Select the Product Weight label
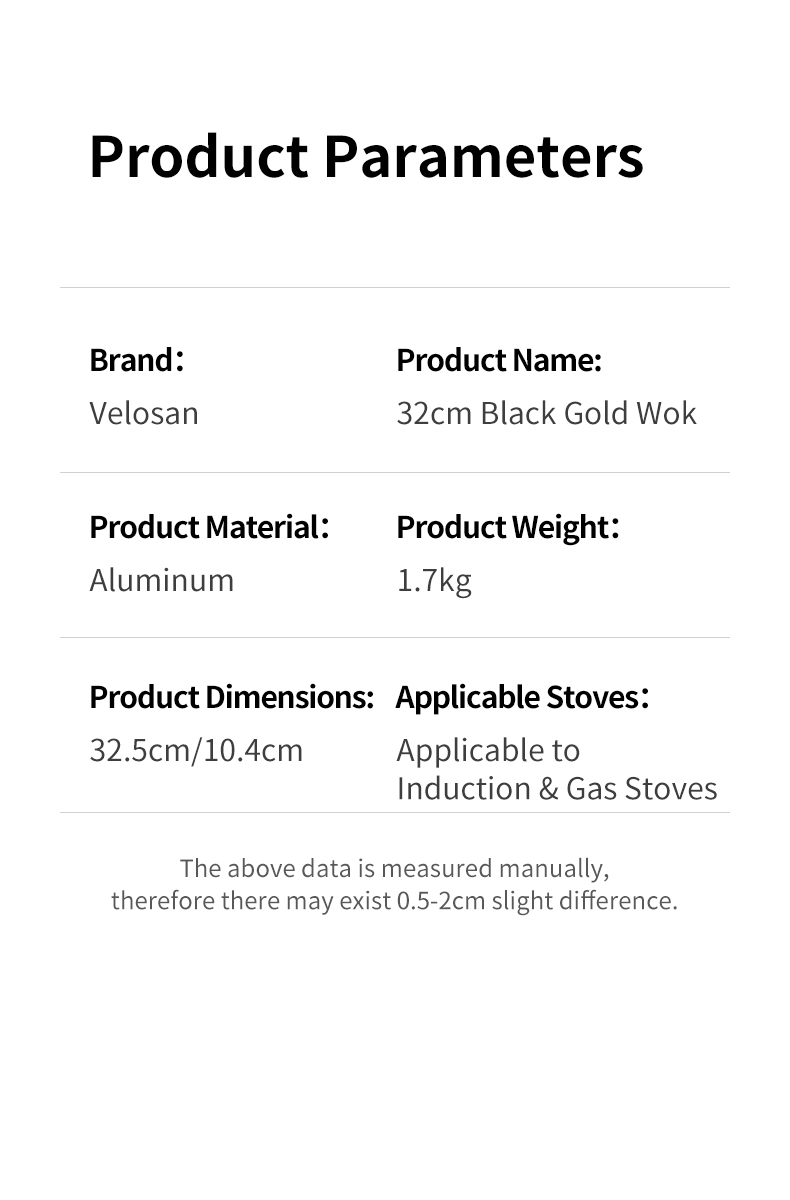This screenshot has width=790, height=1200. [508, 527]
